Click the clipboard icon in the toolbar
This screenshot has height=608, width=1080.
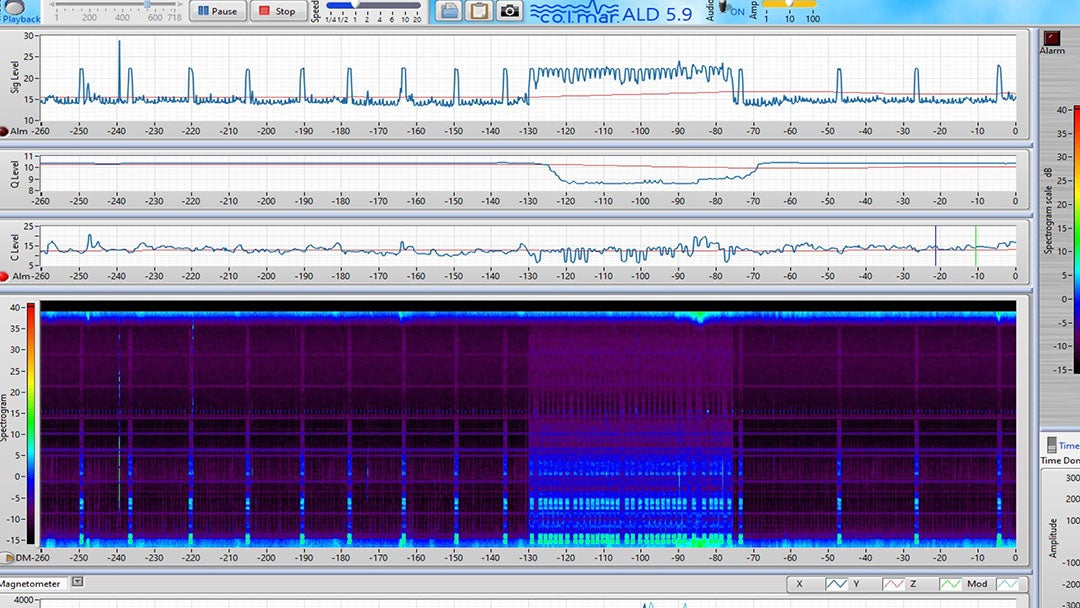[479, 11]
